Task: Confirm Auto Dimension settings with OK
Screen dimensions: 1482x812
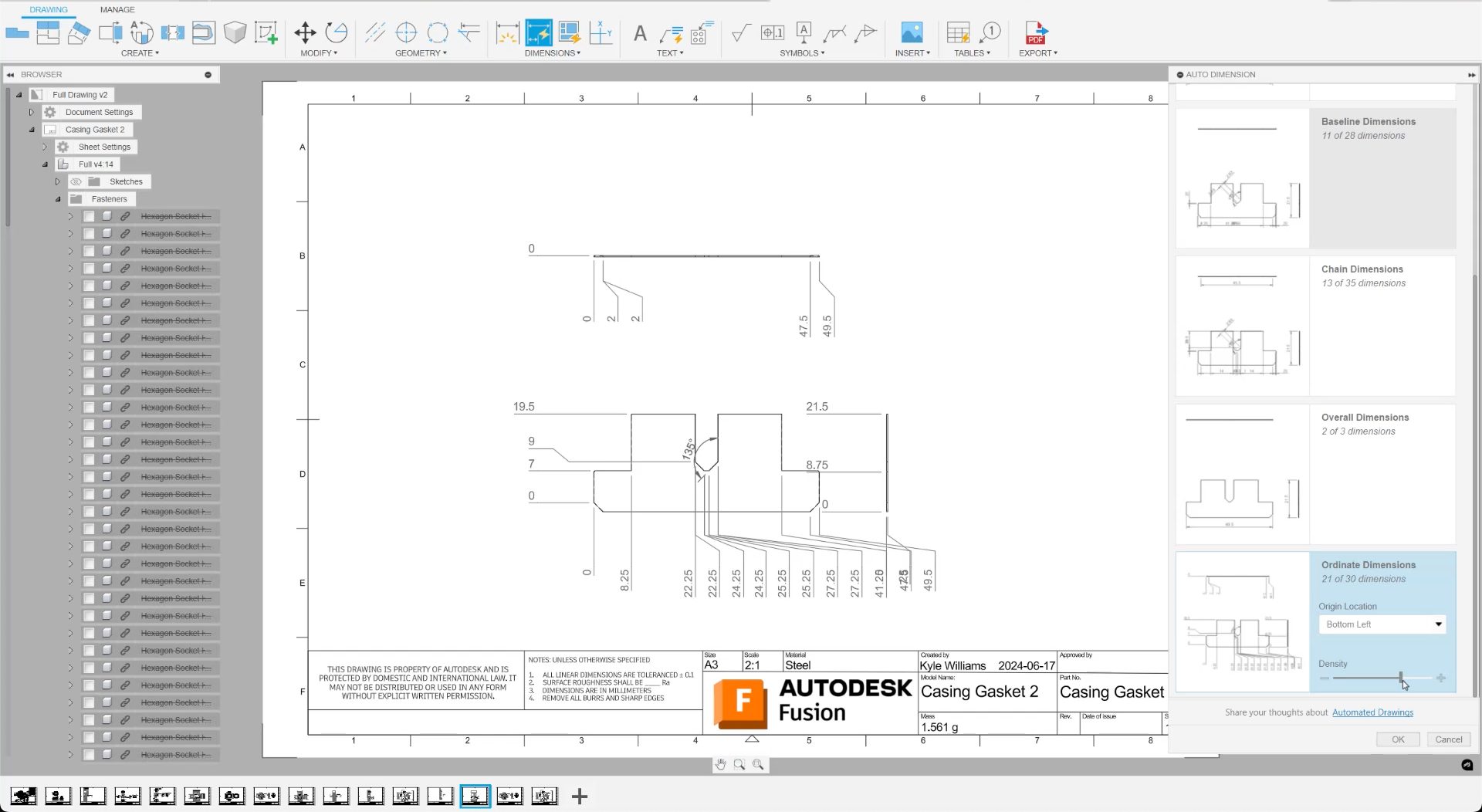Action: pyautogui.click(x=1397, y=739)
